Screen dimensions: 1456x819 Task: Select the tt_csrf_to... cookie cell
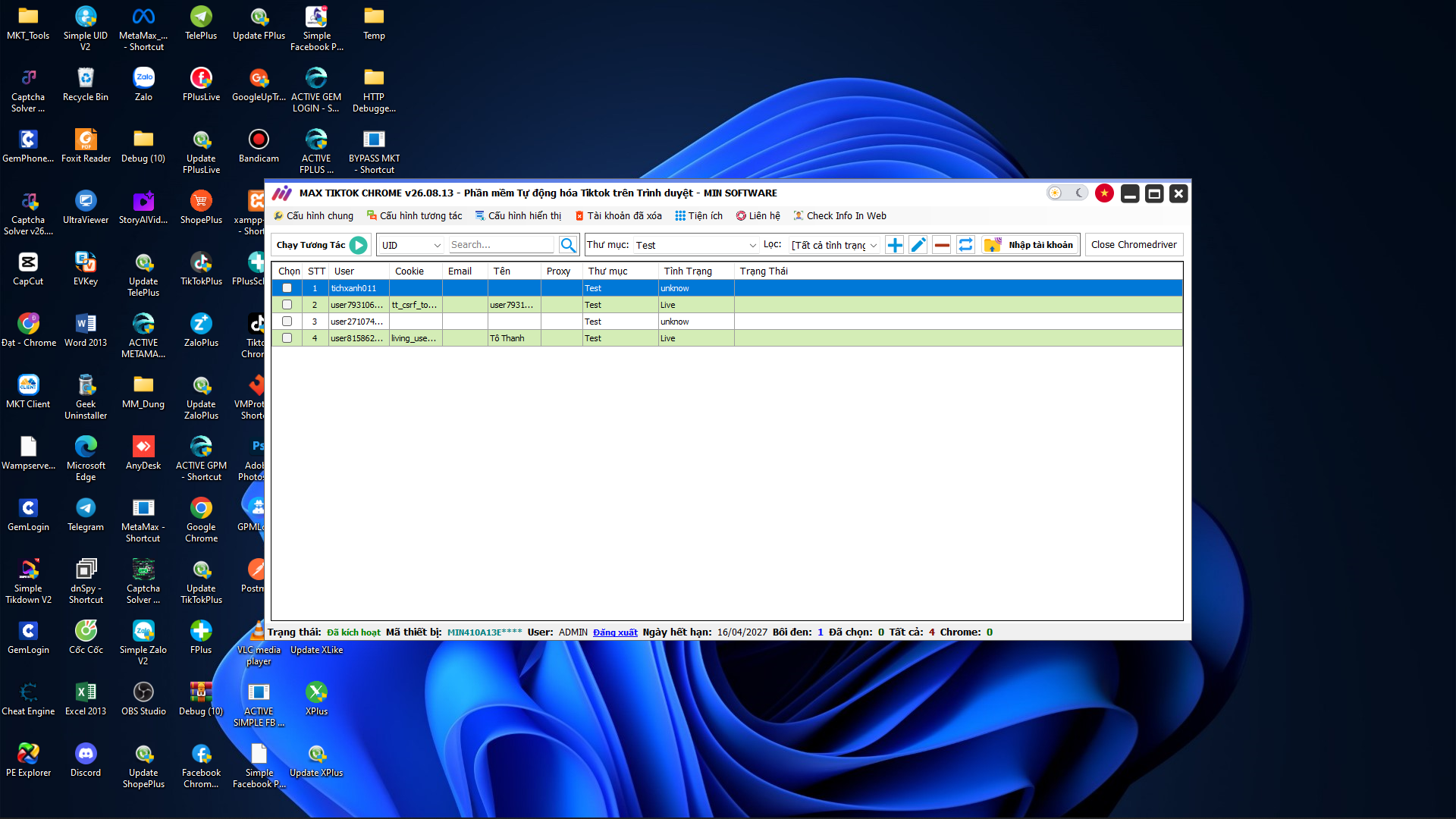click(416, 305)
